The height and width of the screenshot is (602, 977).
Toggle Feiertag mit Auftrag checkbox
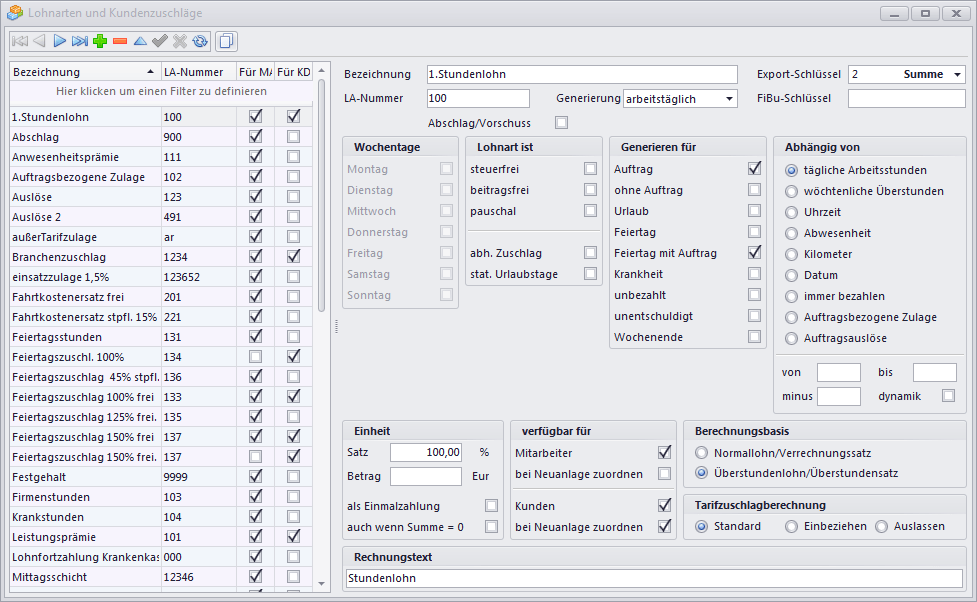point(754,252)
